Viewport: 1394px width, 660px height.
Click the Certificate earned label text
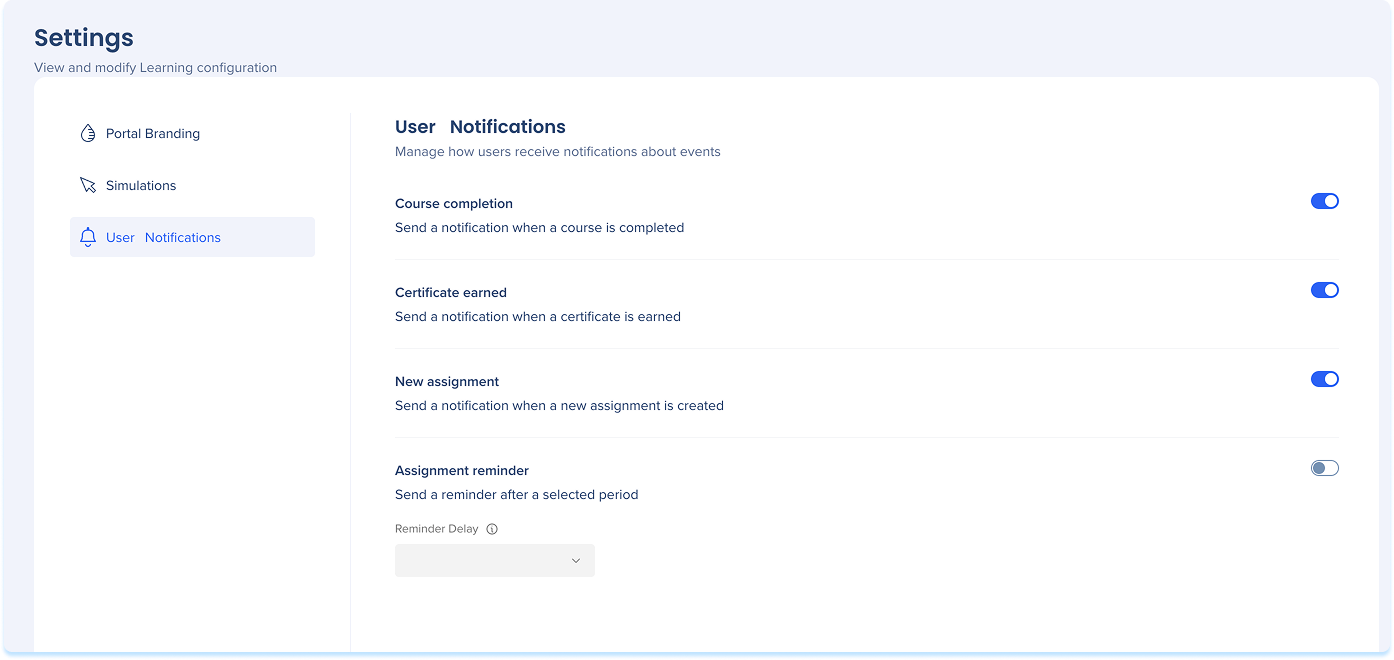pos(451,292)
